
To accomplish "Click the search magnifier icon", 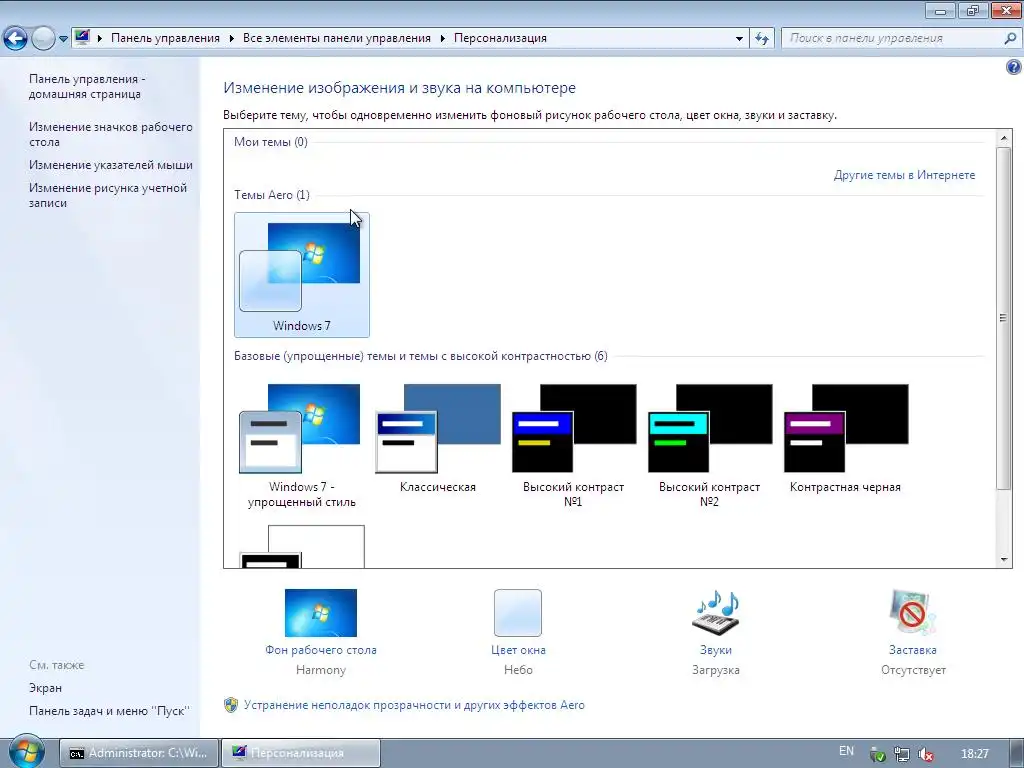I will [1010, 39].
